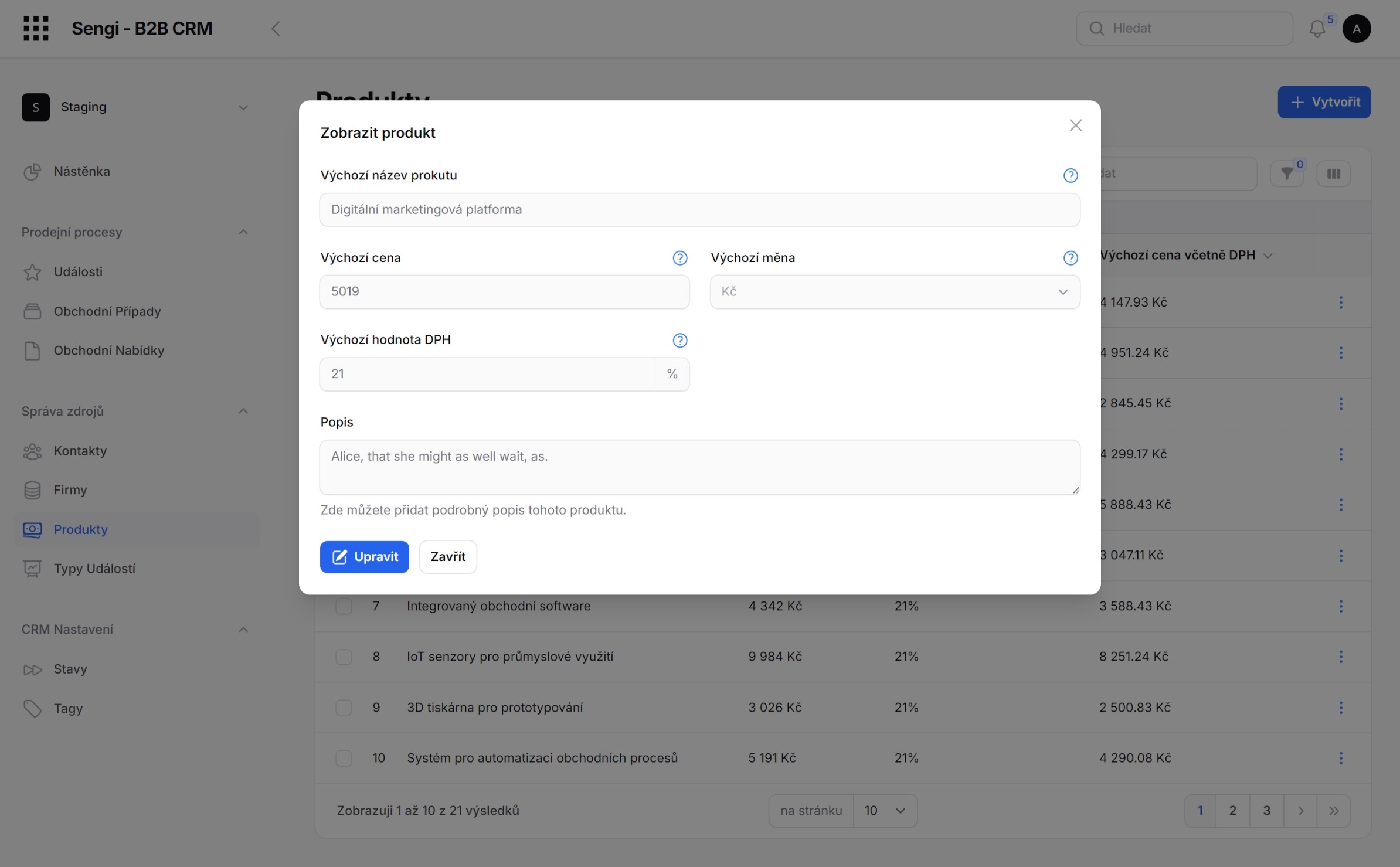Open row actions for 4 147.93 Kč row
Image resolution: width=1400 pixels, height=867 pixels.
1340,302
